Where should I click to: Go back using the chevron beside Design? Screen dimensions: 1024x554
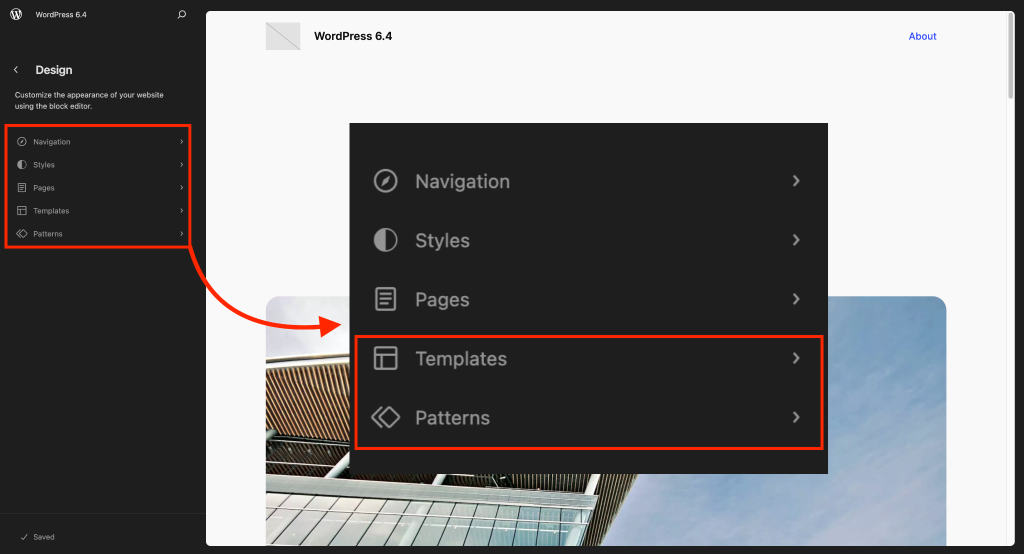(x=16, y=69)
